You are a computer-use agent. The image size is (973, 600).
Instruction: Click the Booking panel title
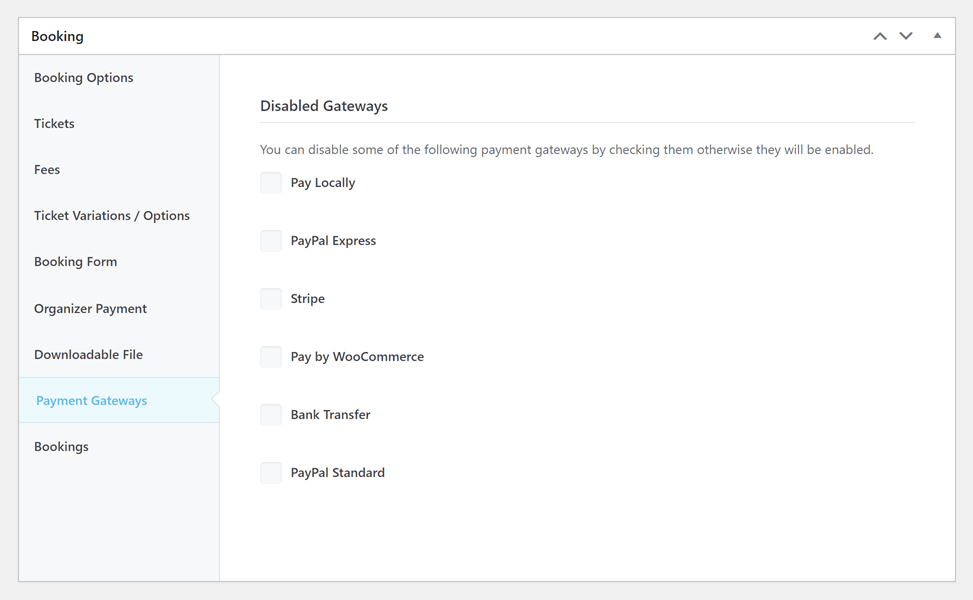coord(58,36)
